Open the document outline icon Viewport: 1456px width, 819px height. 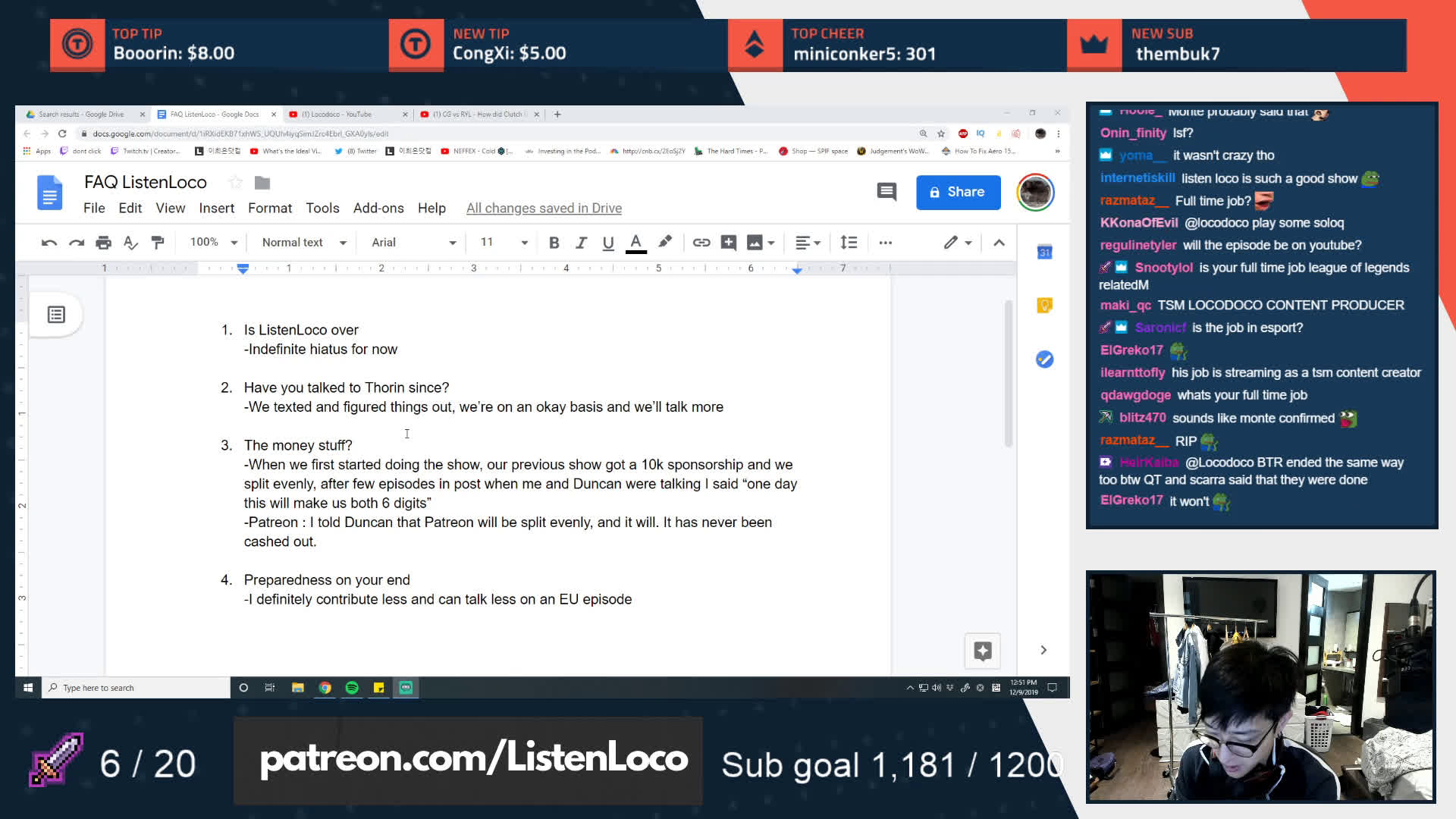(x=56, y=315)
